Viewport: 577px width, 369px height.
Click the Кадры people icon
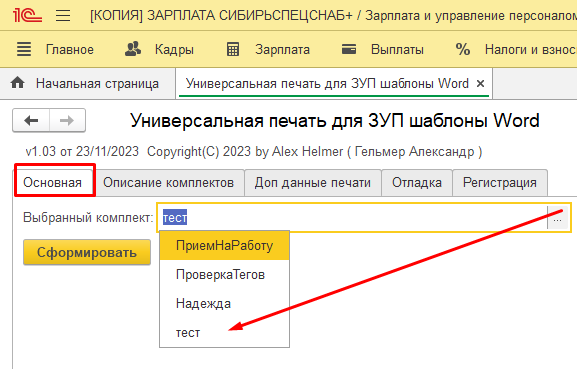[x=133, y=49]
